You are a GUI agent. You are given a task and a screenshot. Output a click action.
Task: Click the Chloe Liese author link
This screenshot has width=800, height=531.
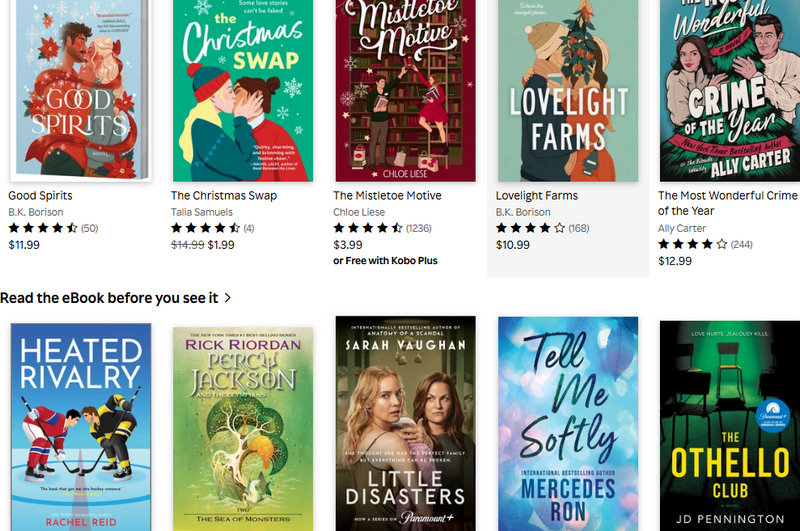[359, 212]
